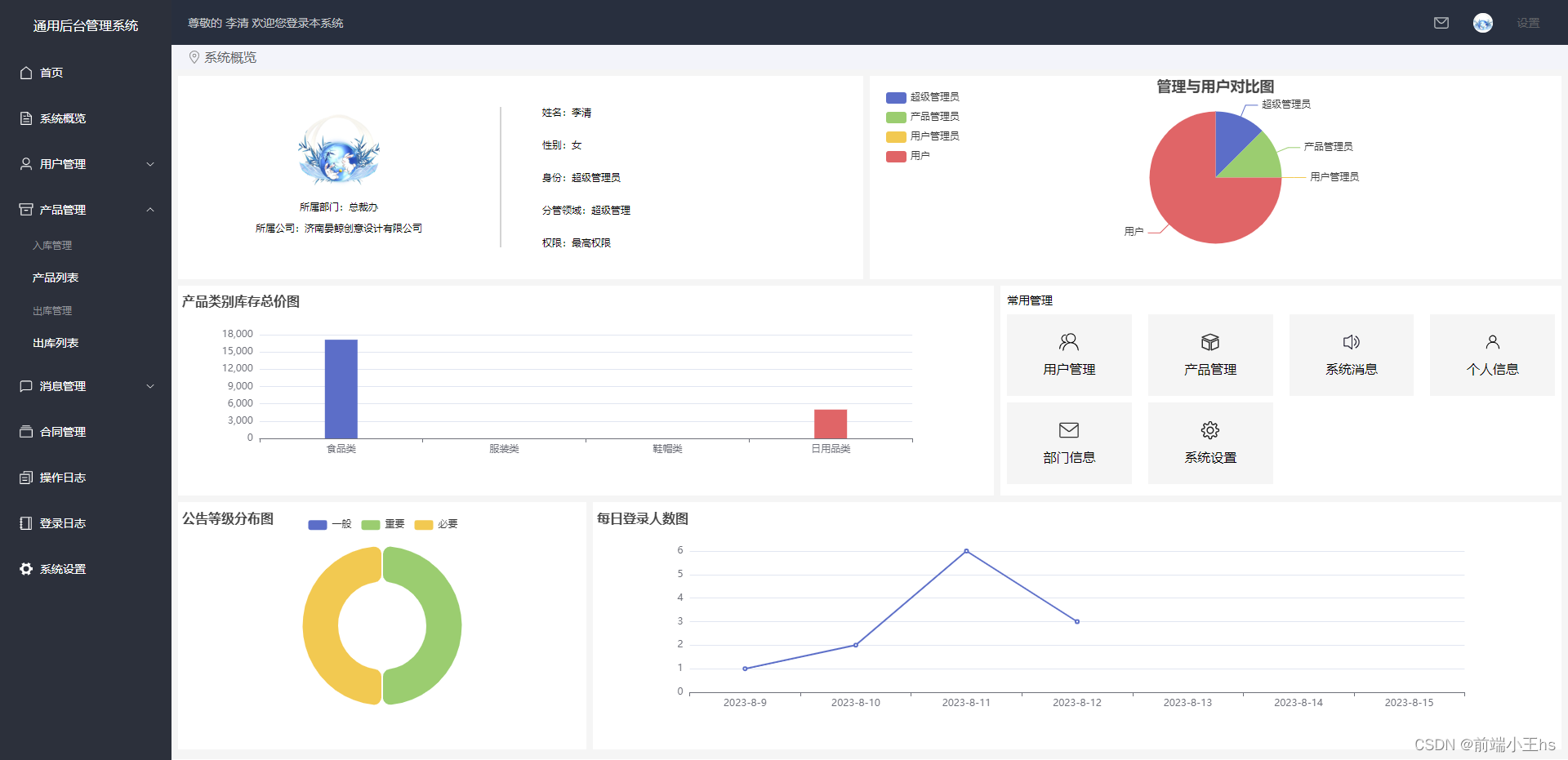Open 用户管理 from 常用管理 panel
This screenshot has height=760, width=1568.
coord(1069,354)
